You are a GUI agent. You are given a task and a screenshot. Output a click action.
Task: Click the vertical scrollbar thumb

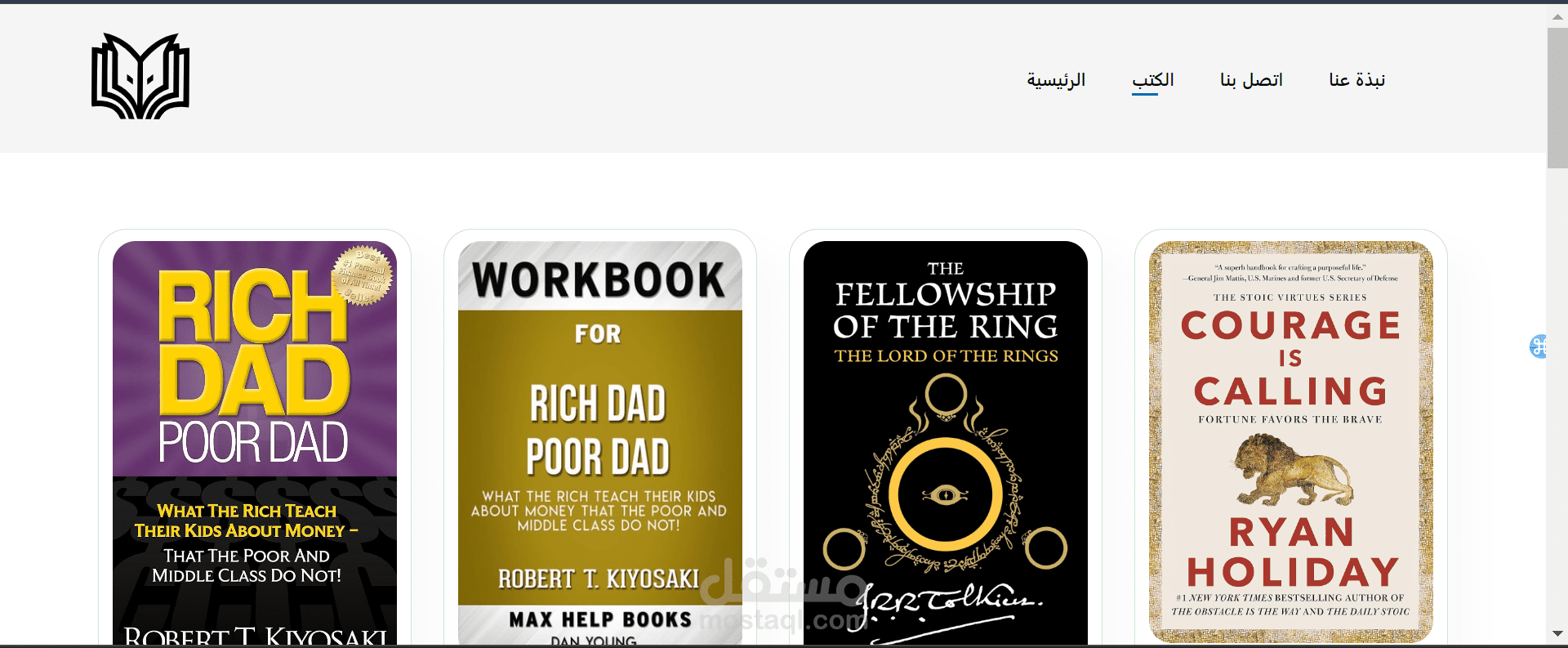tap(1557, 98)
